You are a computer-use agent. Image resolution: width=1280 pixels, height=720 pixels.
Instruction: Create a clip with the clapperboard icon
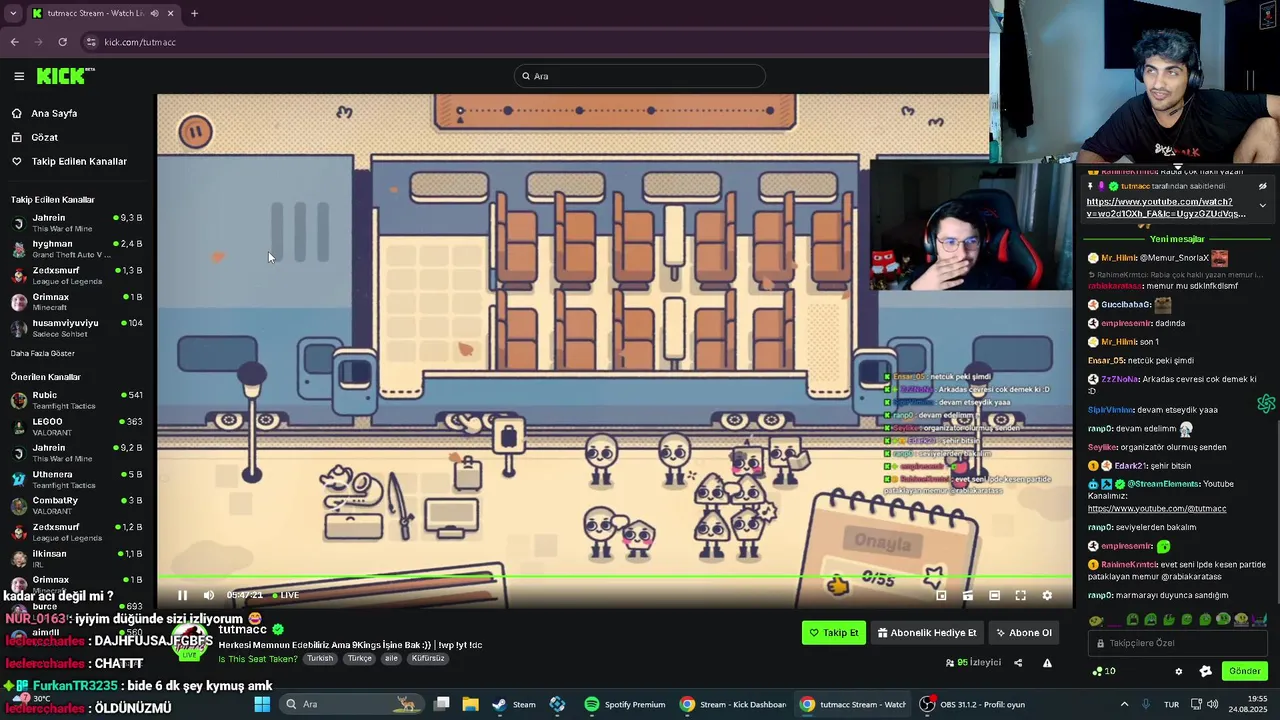(968, 595)
